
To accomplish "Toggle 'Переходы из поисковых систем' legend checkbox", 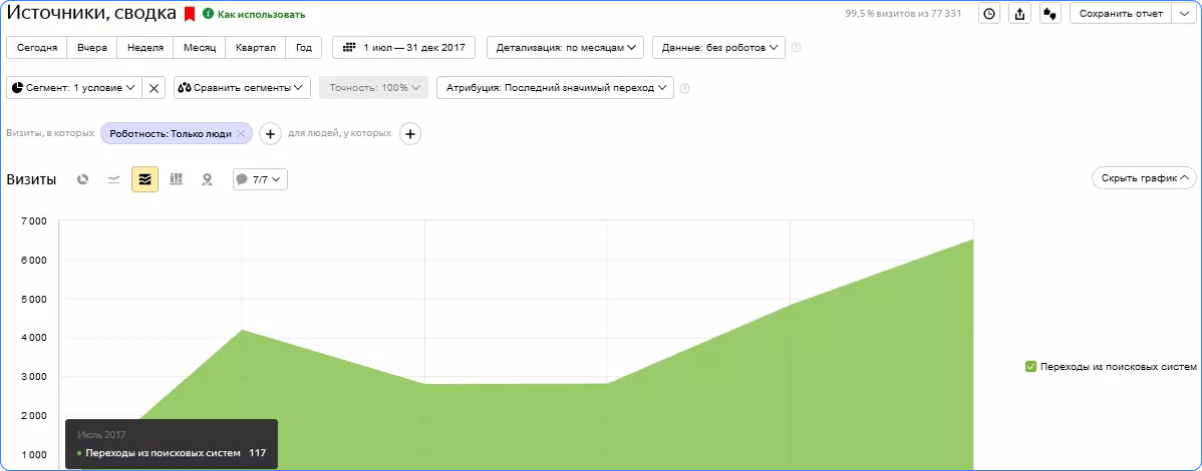I will [1031, 367].
